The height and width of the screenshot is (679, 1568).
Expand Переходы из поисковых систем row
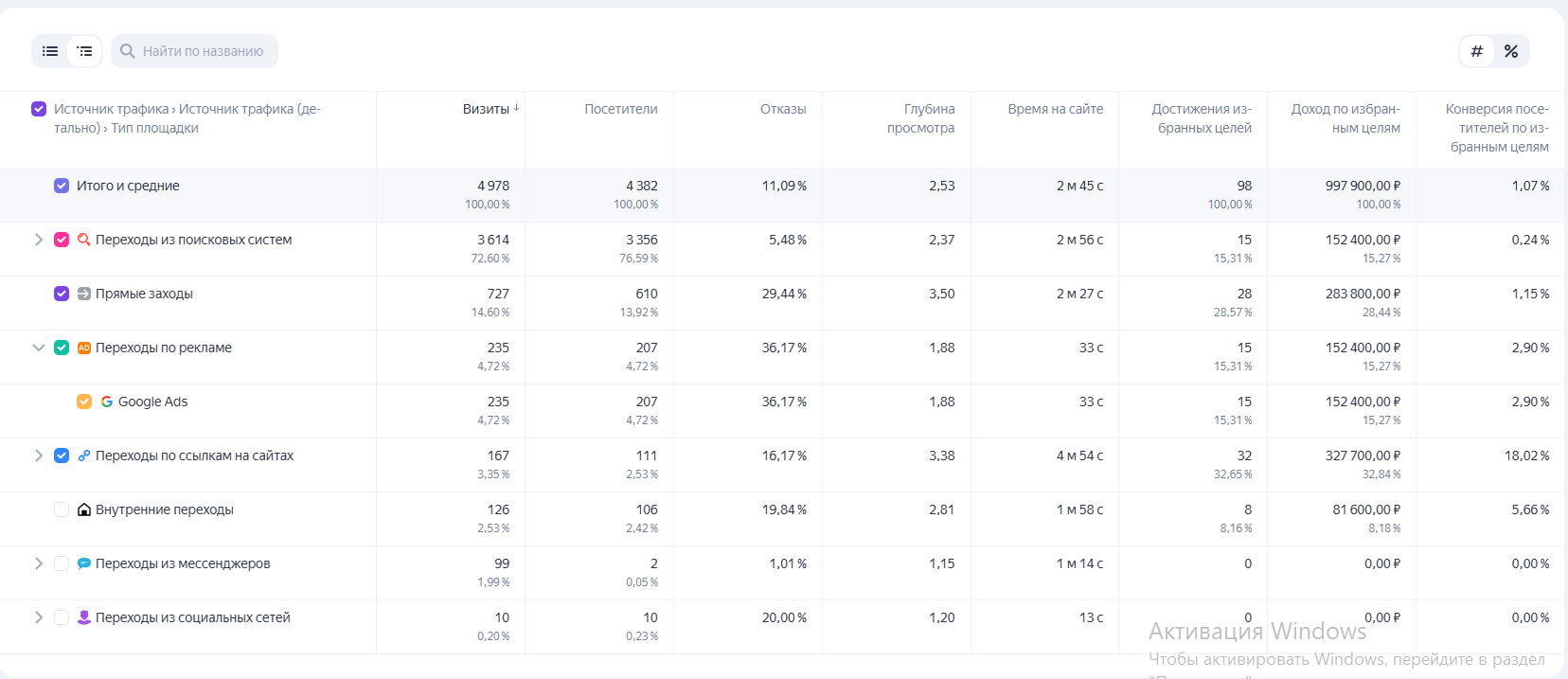(x=39, y=240)
